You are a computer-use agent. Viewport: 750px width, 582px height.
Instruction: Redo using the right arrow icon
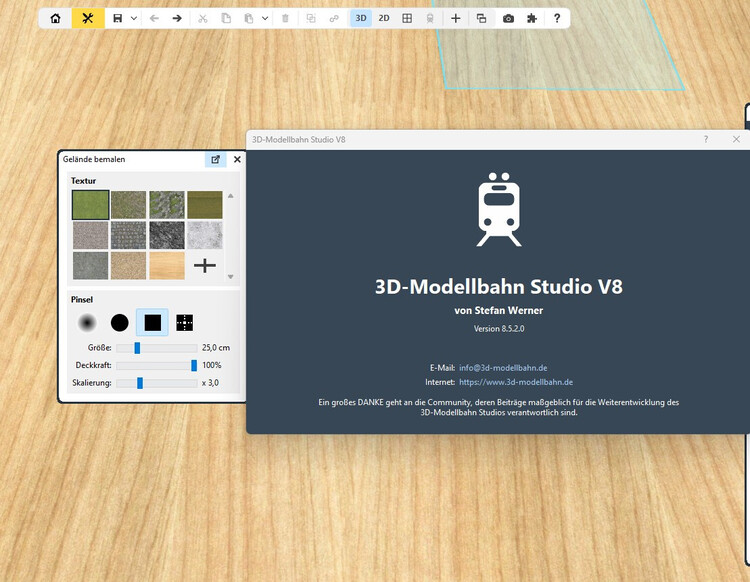coord(177,19)
